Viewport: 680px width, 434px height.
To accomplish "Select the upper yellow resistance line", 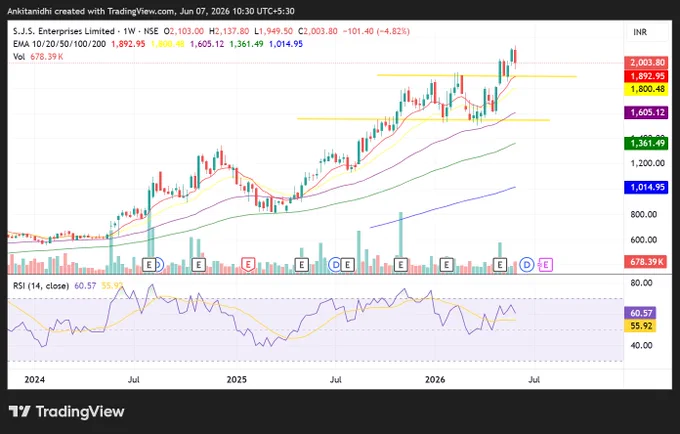I will [477, 76].
